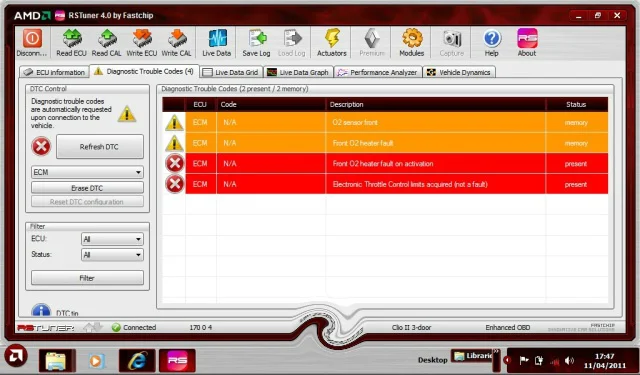Image resolution: width=640 pixels, height=375 pixels.
Task: Open the Performance Analyzer tab
Action: (x=378, y=72)
